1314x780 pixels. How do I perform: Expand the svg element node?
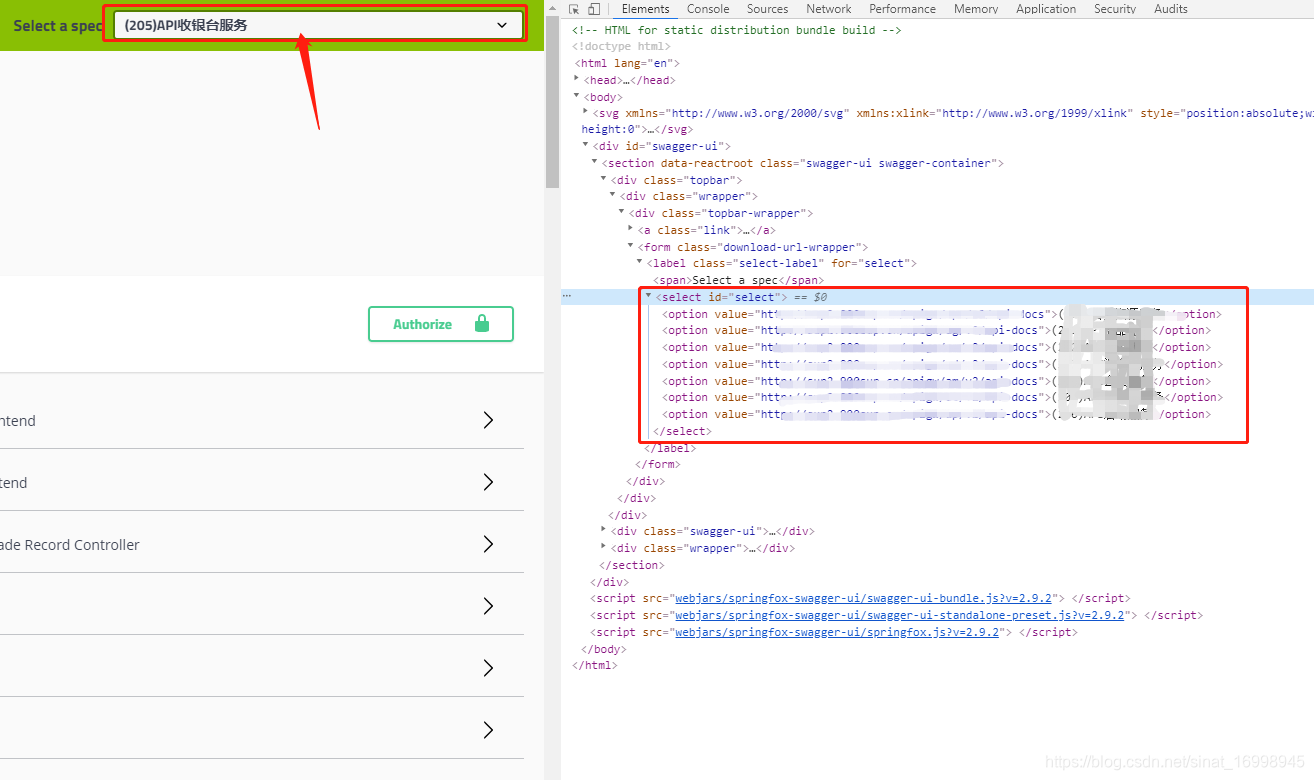click(586, 112)
